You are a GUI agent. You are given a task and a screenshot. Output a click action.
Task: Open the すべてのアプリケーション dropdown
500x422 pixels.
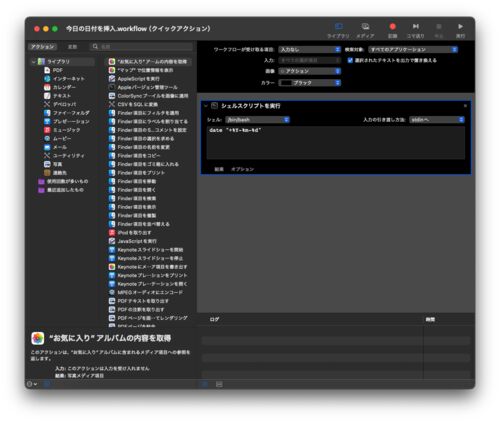tap(413, 50)
